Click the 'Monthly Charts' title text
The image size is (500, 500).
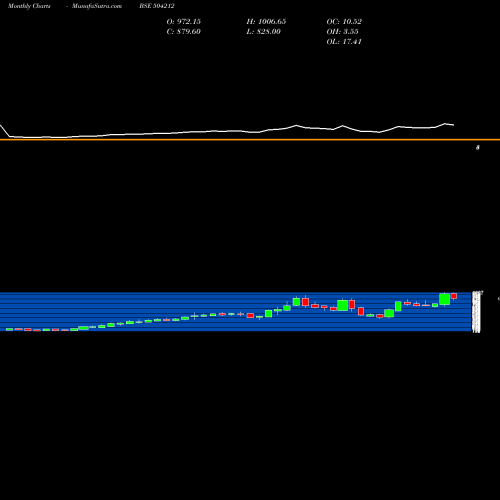(29, 6)
